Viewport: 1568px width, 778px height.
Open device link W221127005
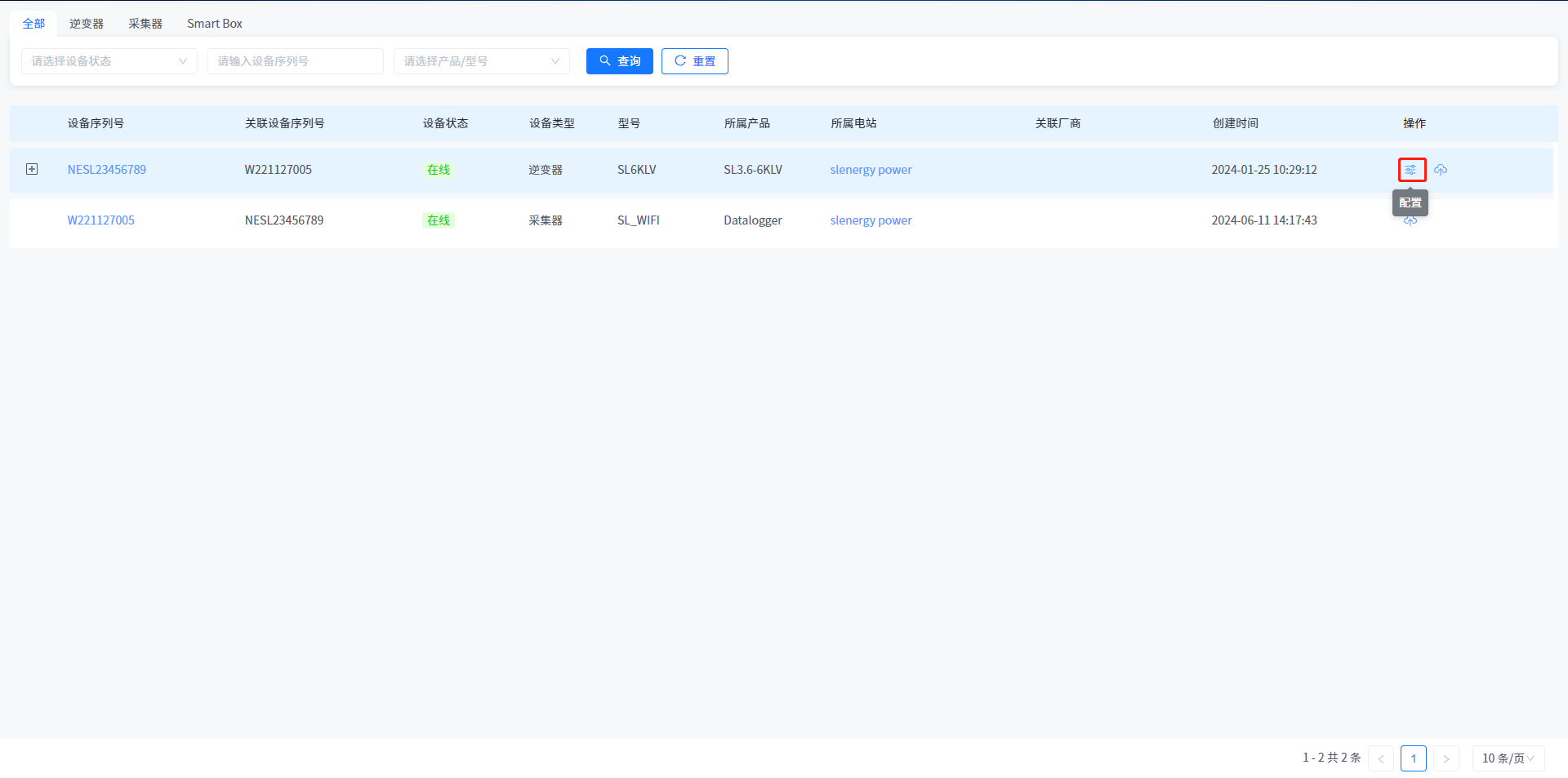(x=101, y=220)
